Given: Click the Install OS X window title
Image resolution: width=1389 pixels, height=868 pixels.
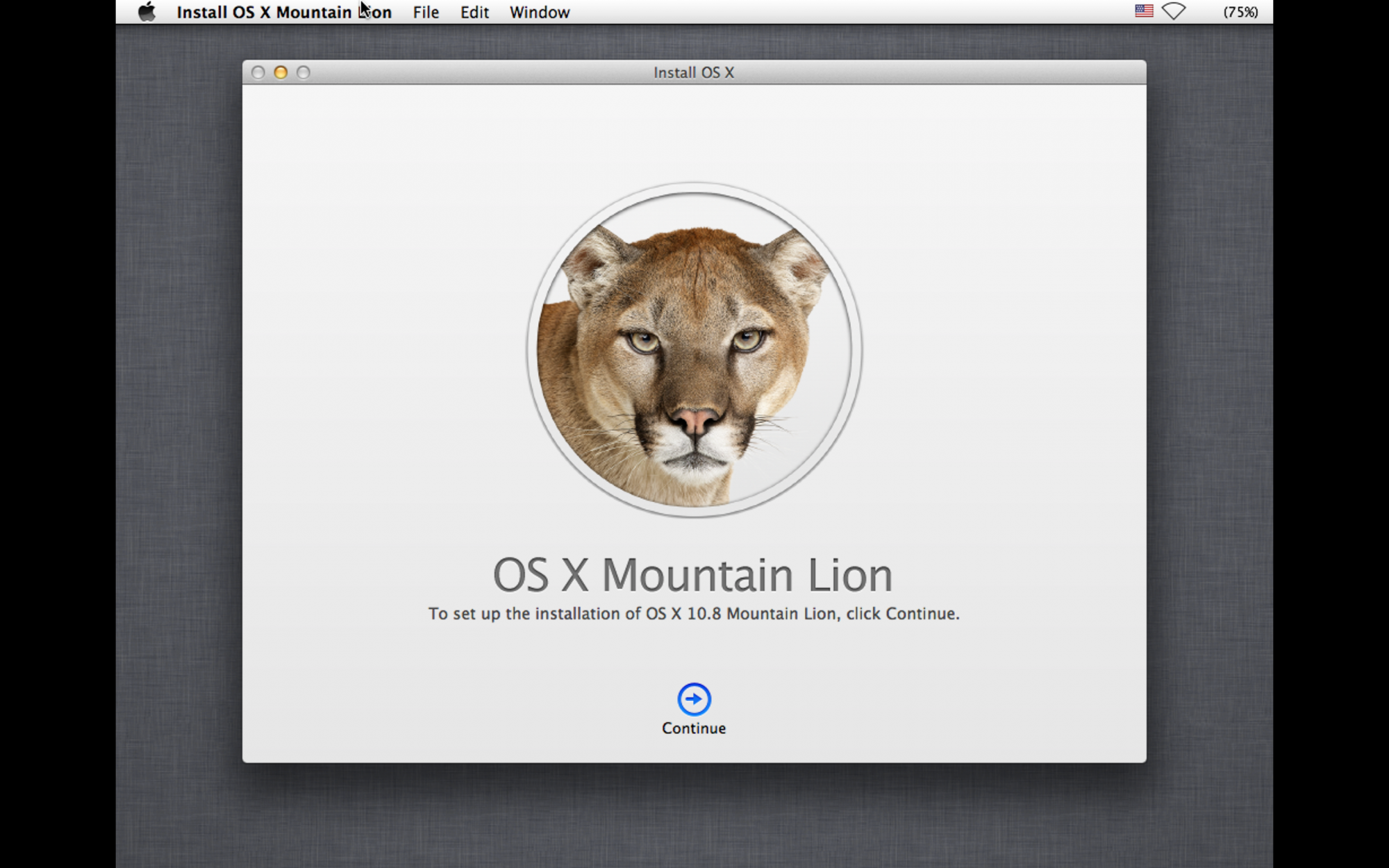Looking at the screenshot, I should (x=694, y=72).
